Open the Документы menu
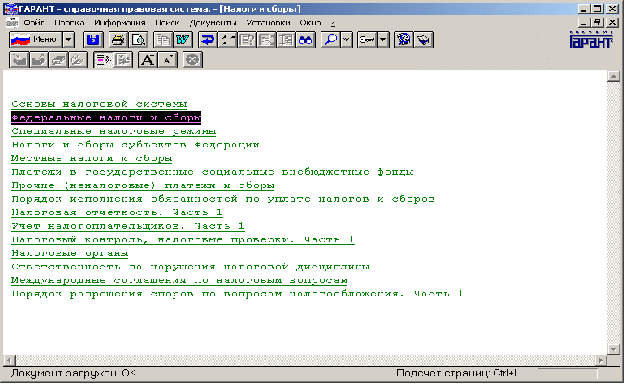Image resolution: width=625 pixels, height=384 pixels. tap(213, 23)
